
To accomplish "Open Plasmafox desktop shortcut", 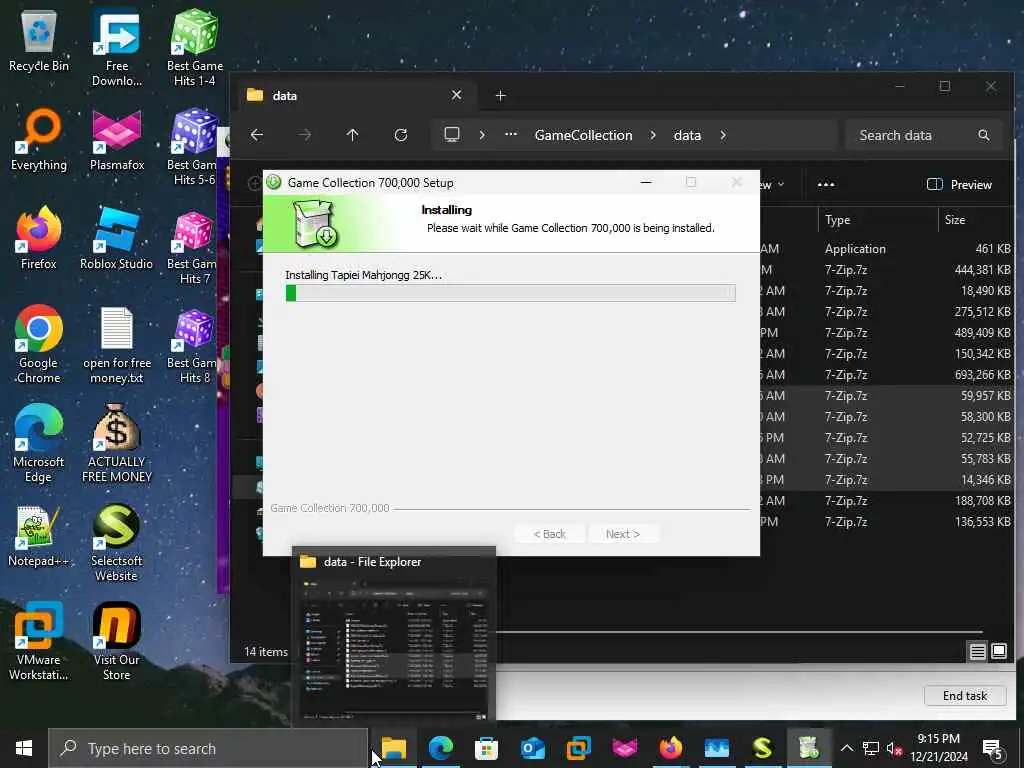I will [117, 140].
